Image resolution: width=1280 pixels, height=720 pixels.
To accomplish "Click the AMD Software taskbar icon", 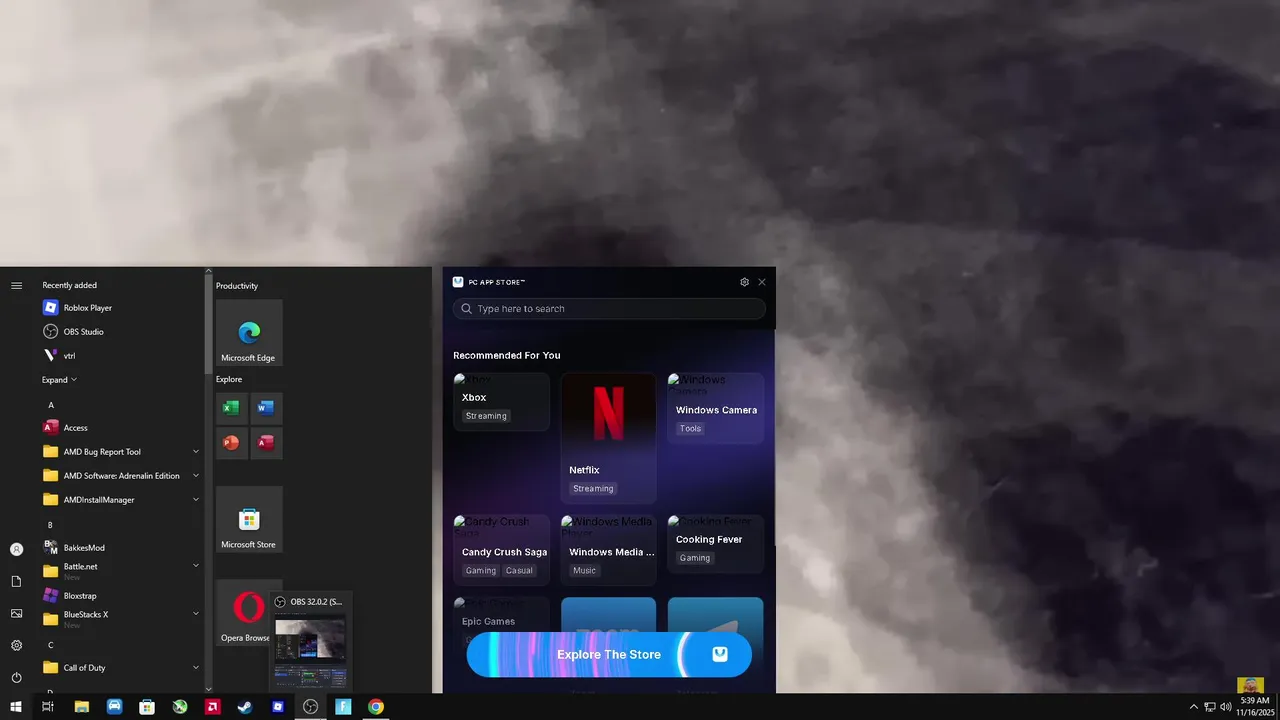I will click(x=213, y=707).
